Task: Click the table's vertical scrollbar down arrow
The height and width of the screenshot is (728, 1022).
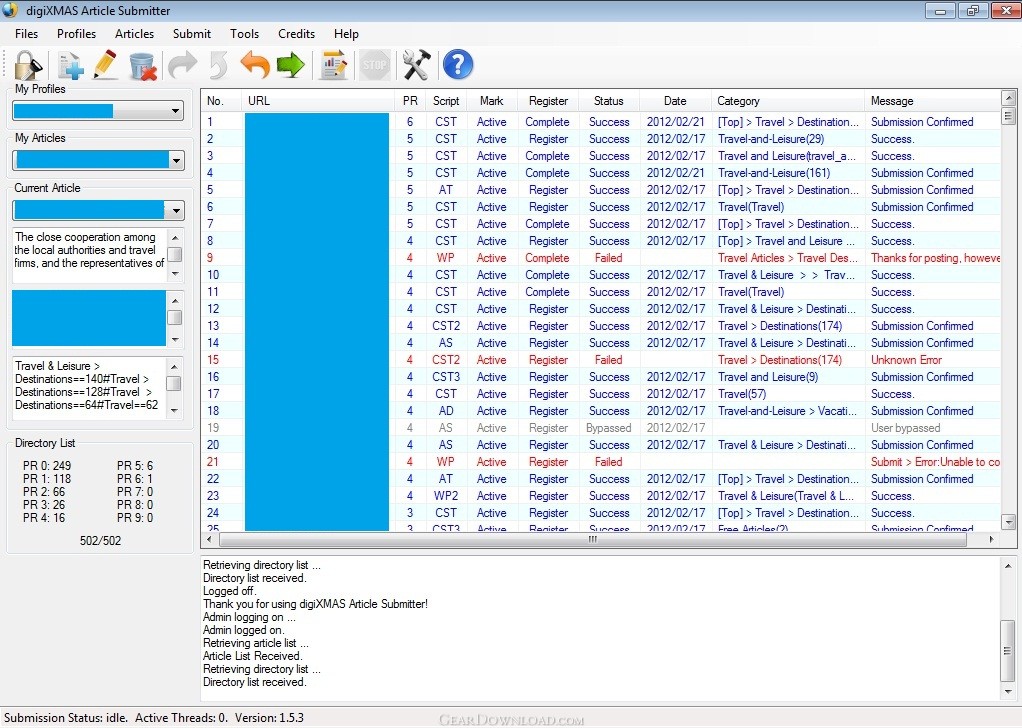Action: (1008, 522)
